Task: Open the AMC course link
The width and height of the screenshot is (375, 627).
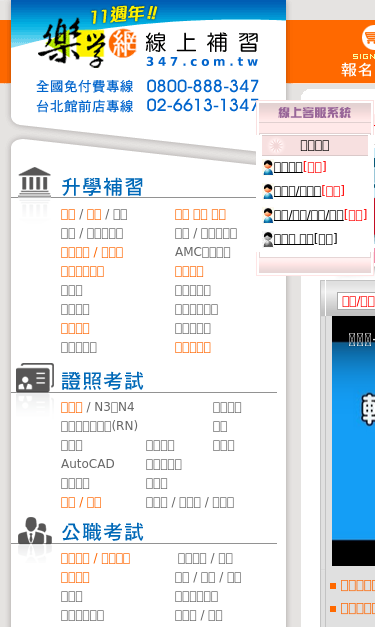Action: [x=202, y=252]
